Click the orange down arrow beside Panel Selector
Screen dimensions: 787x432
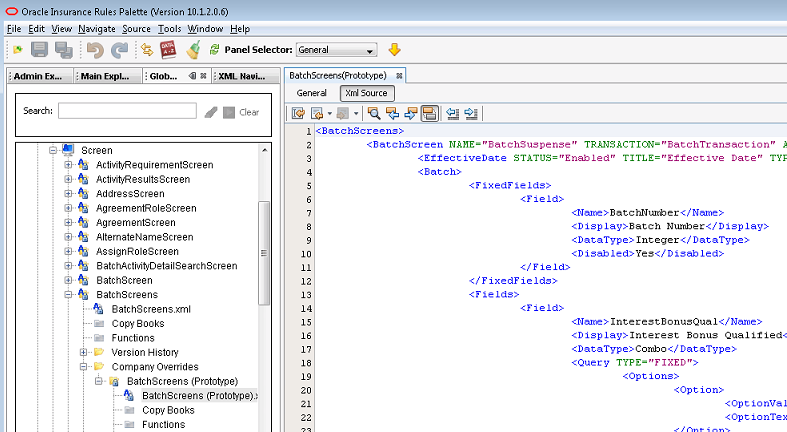(x=394, y=49)
